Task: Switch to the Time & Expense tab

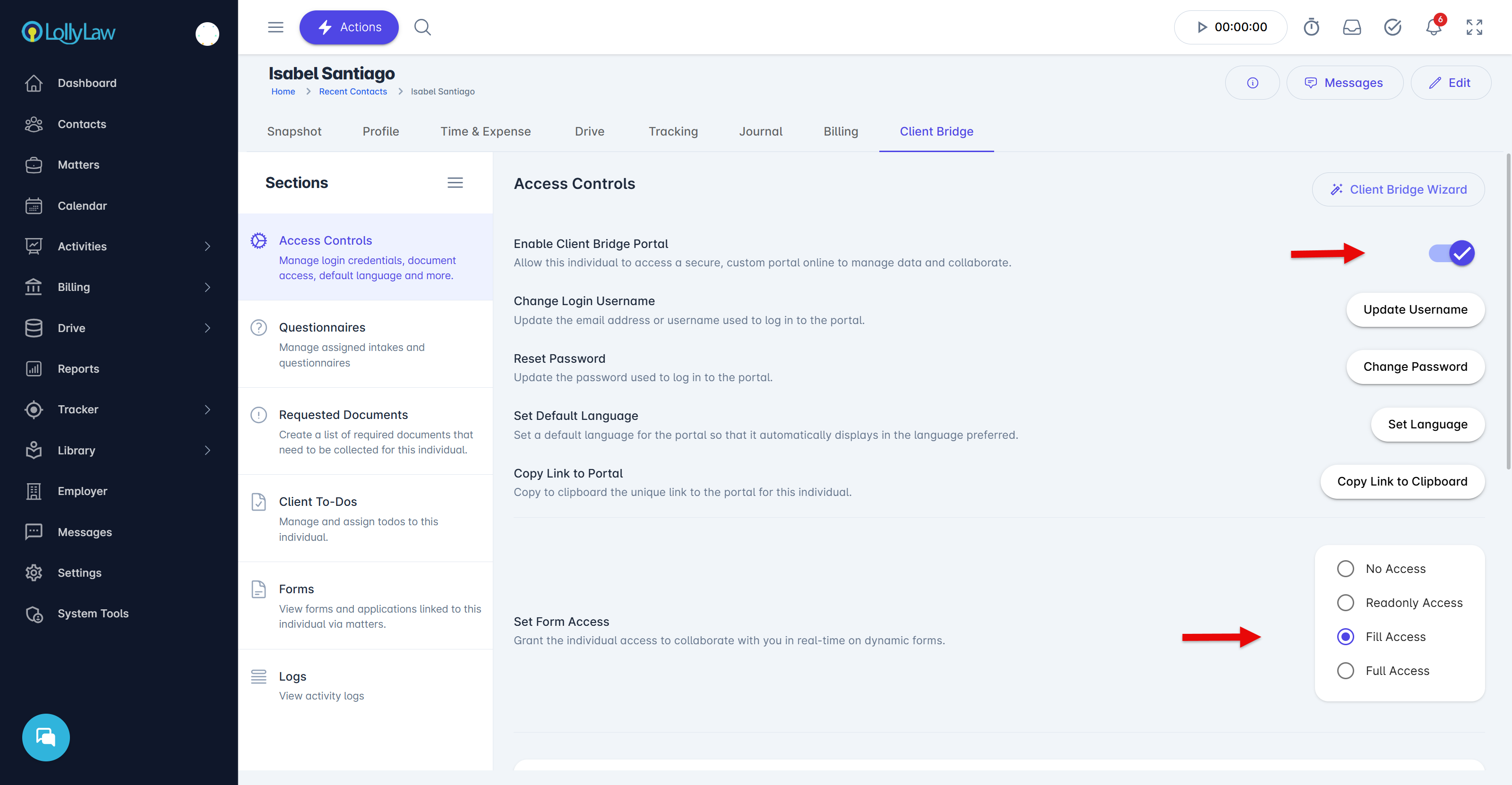Action: coord(485,131)
